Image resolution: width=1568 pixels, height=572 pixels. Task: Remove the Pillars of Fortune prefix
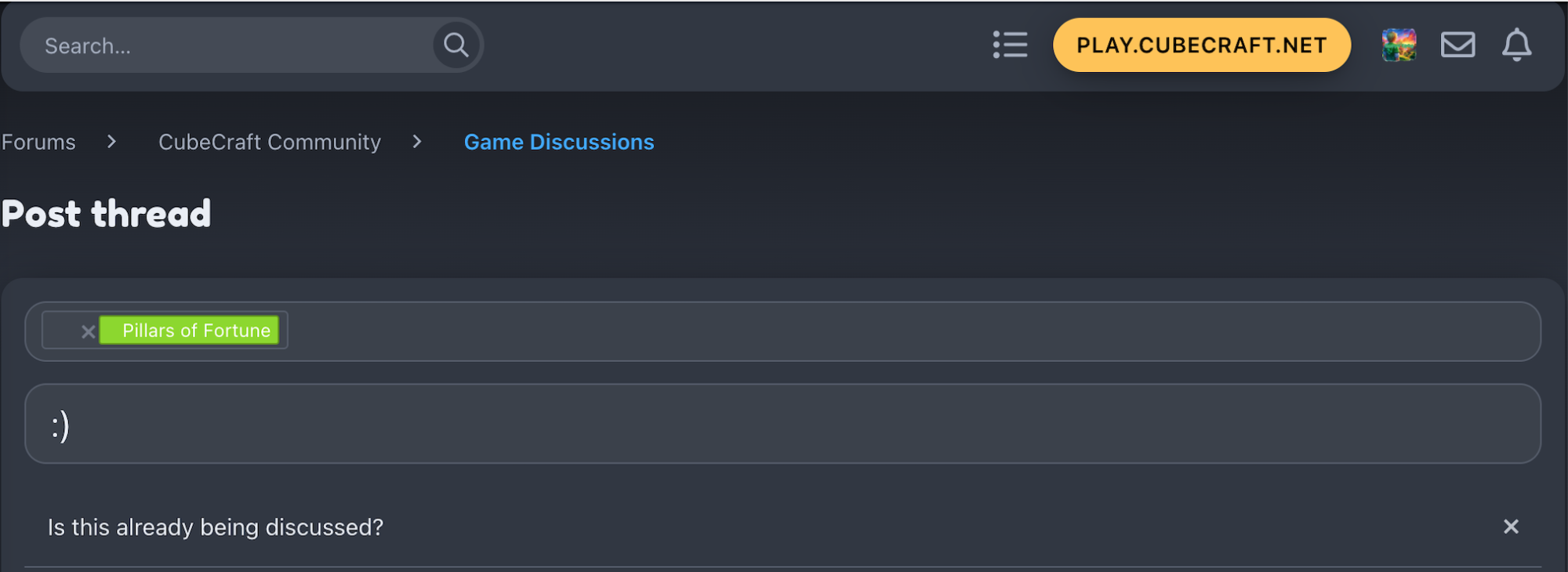tap(88, 331)
